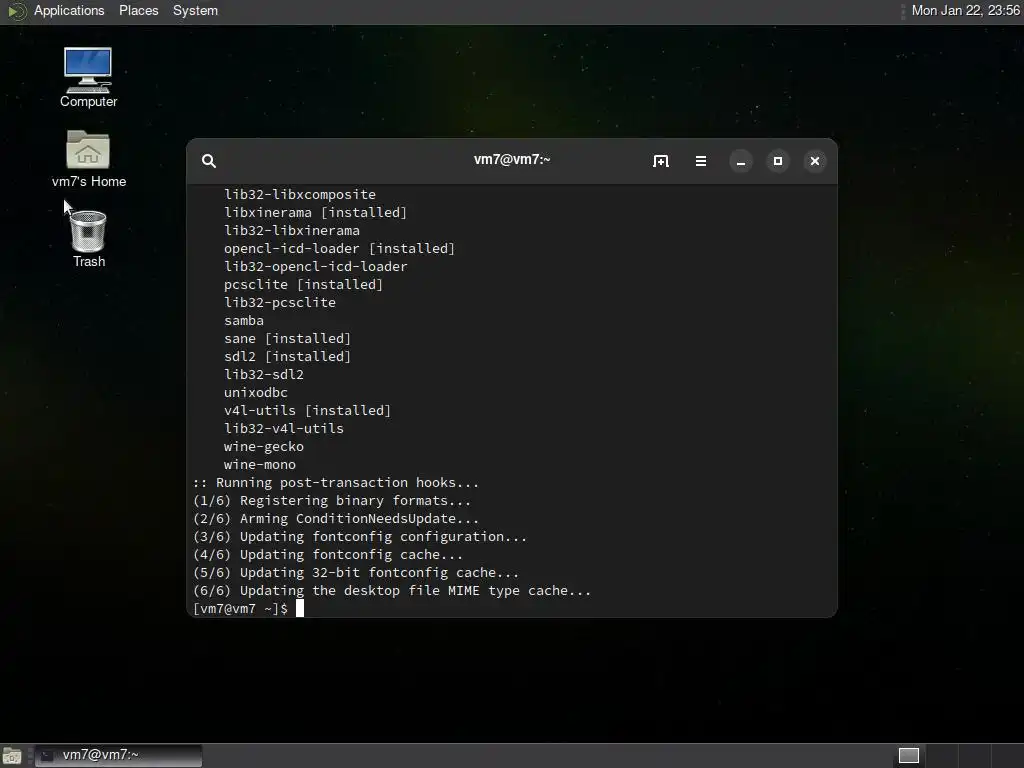Click '(1/6) Registering binary formats...' line
1024x768 pixels.
(x=332, y=501)
